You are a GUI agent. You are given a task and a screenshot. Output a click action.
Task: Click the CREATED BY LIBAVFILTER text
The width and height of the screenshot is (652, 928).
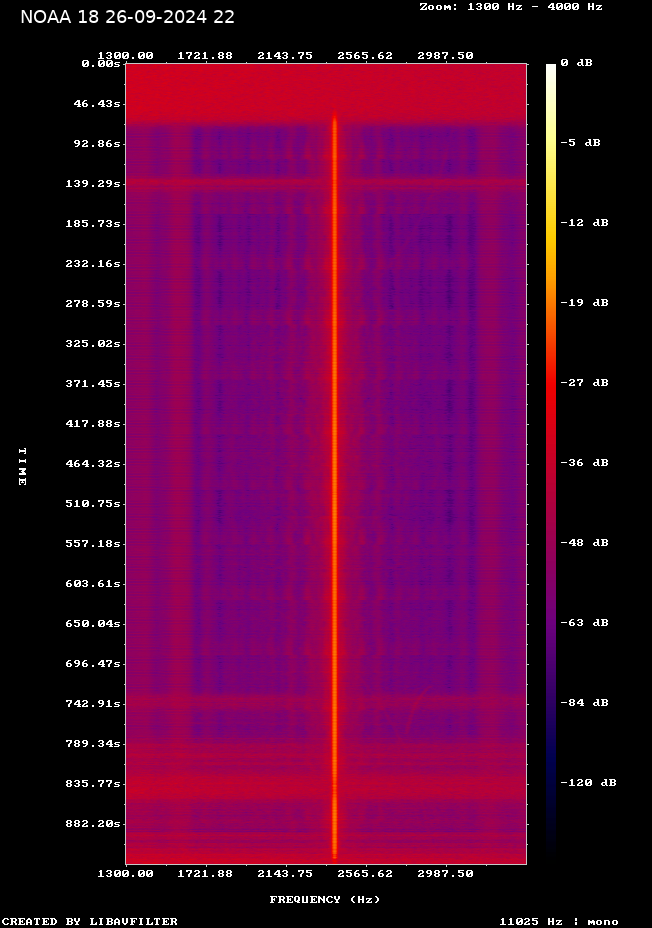90,921
